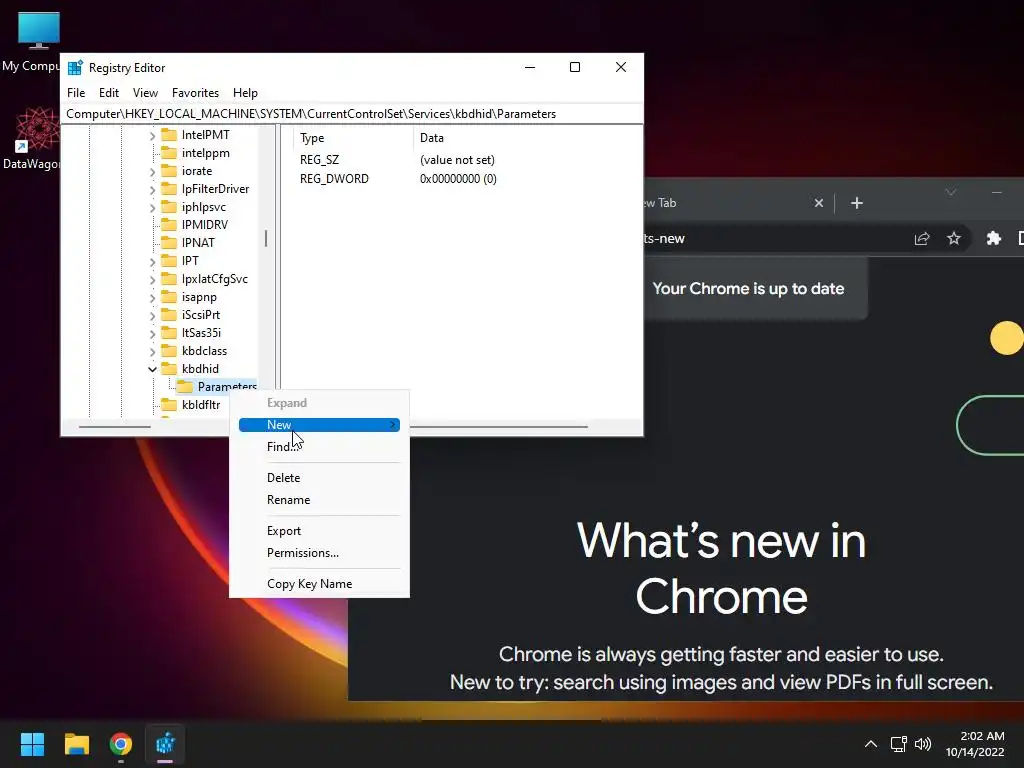Screen dimensions: 1024x768
Task: Click the registry address path bar
Action: click(x=352, y=114)
